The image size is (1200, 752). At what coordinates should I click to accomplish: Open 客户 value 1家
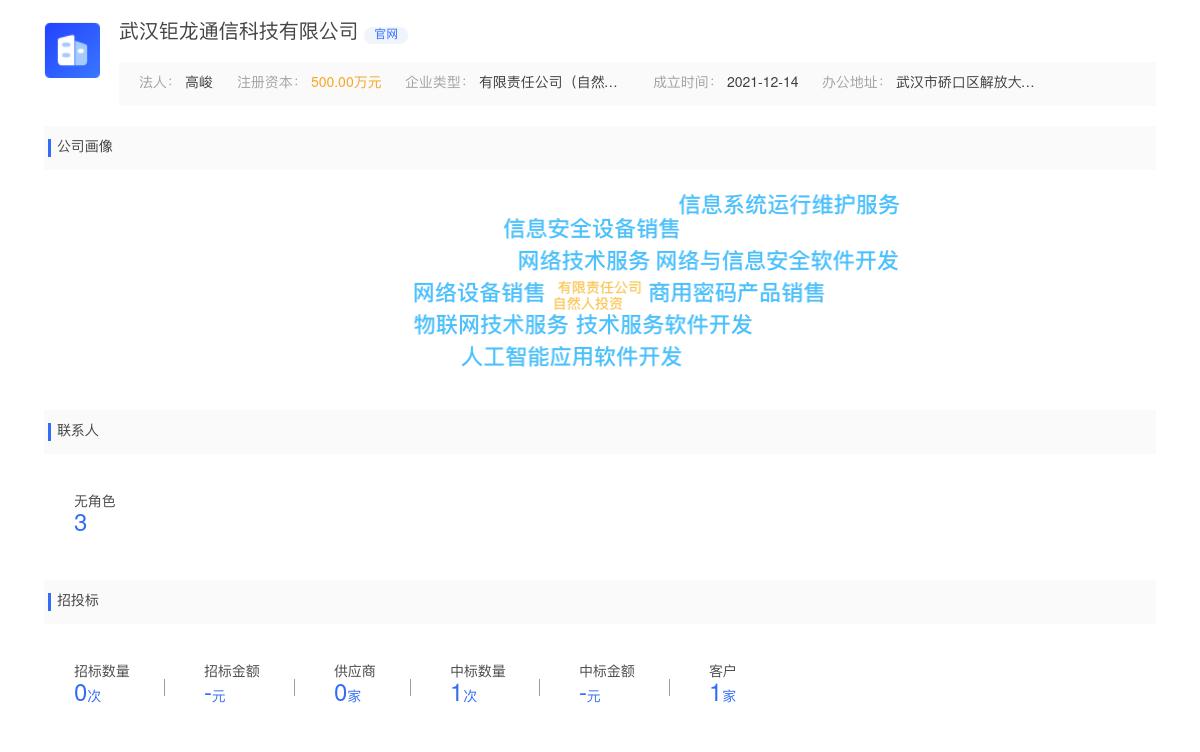coord(723,693)
